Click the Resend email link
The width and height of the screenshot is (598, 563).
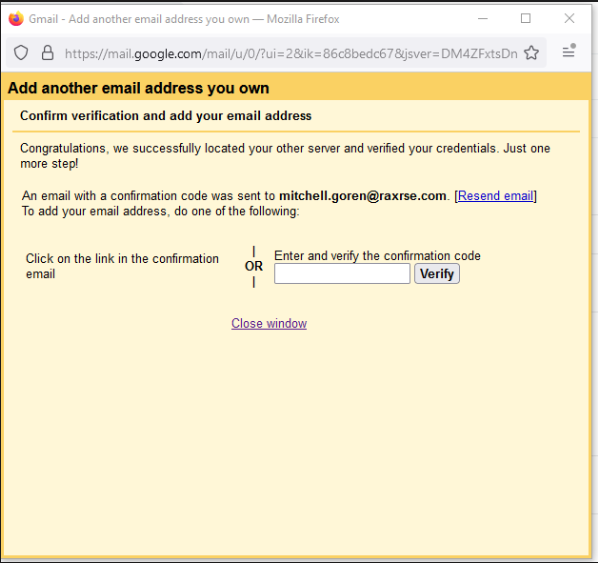(495, 196)
